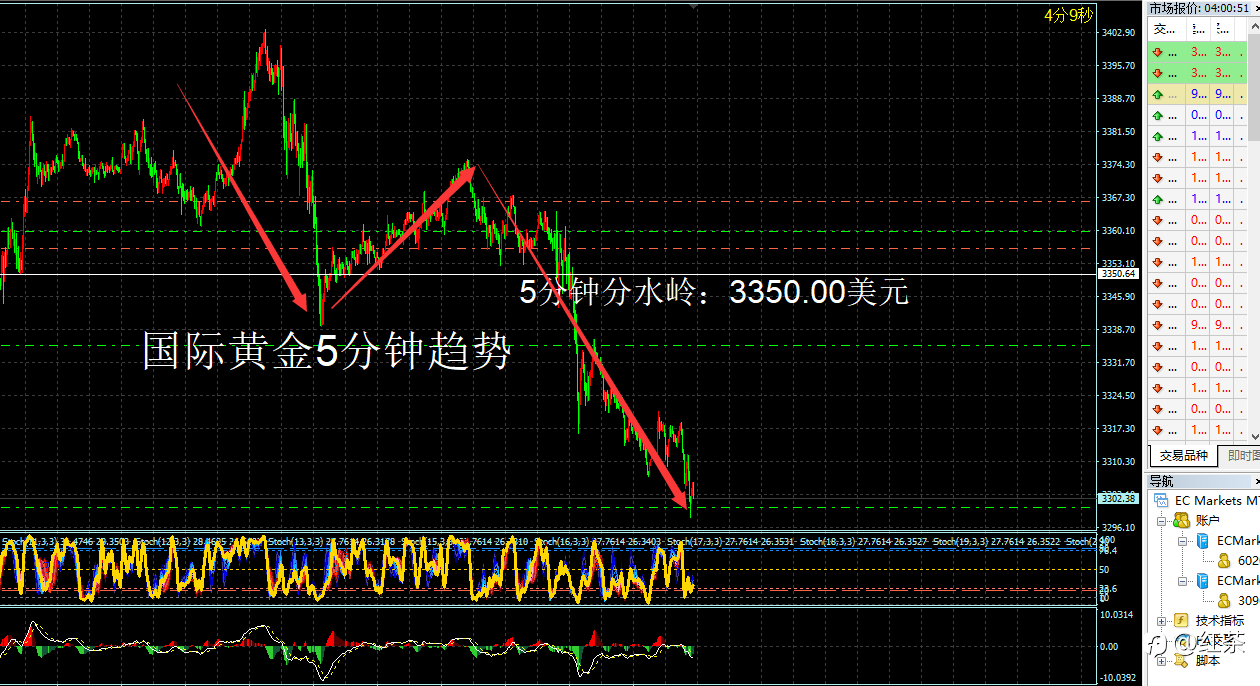The height and width of the screenshot is (686, 1260).
Task: Collapse the 账户 tree node
Action: coord(1162,520)
